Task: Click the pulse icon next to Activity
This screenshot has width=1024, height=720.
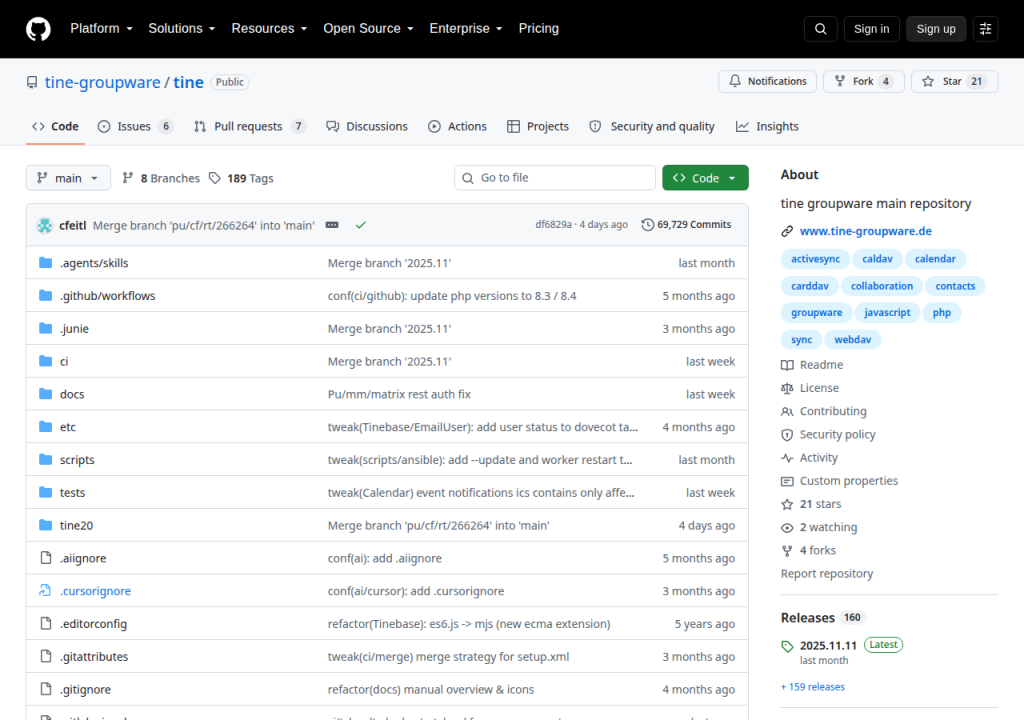Action: point(787,458)
